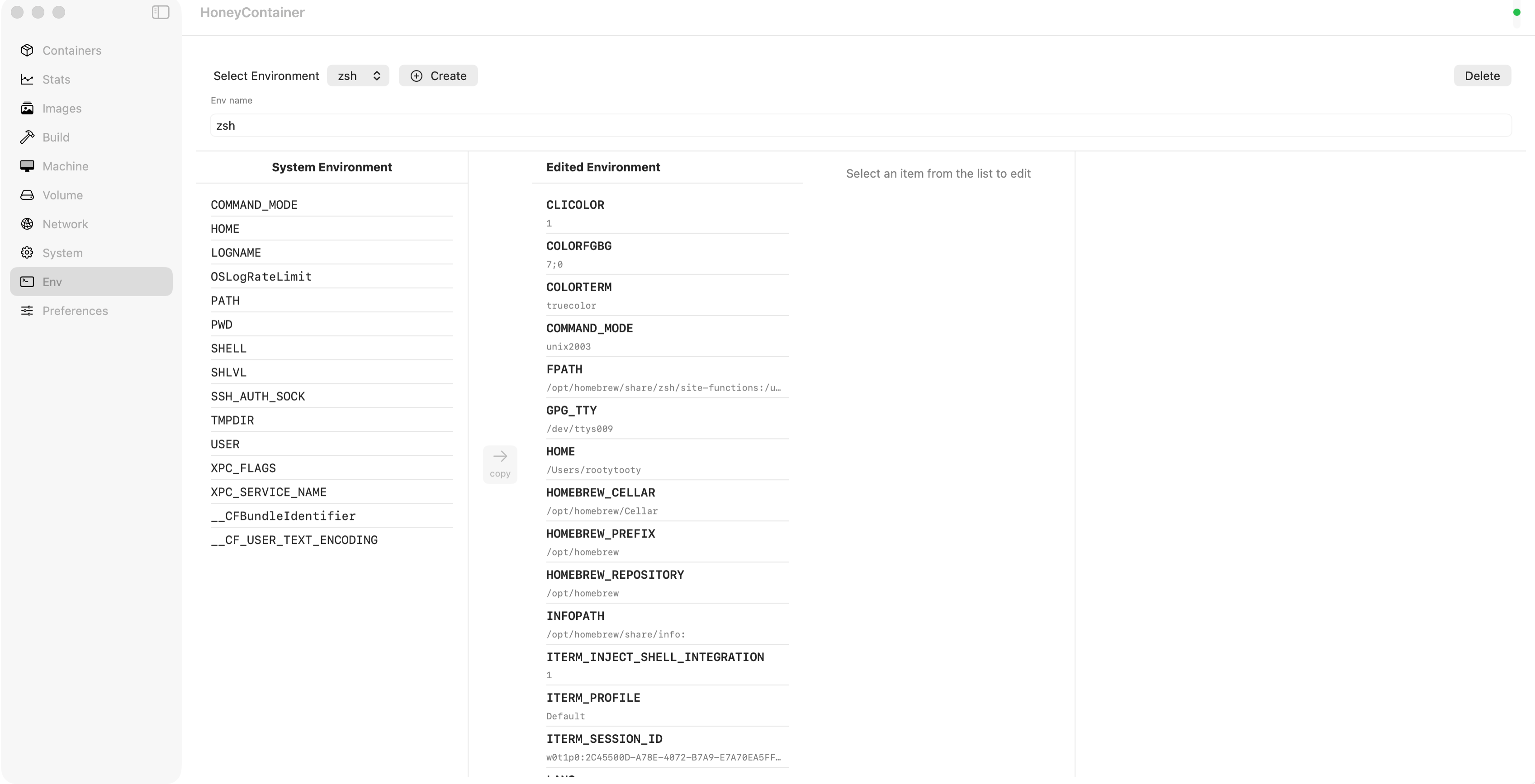Edit FPATH entry

click(668, 378)
